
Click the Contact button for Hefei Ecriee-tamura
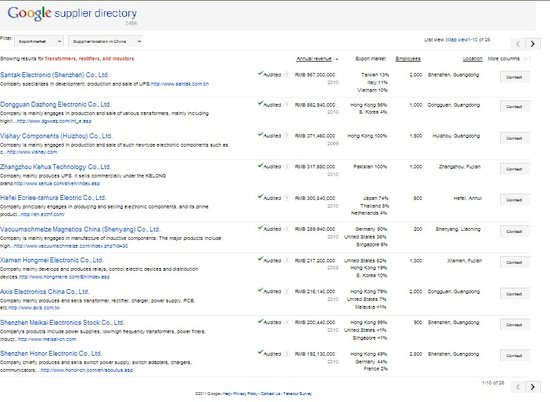514,200
